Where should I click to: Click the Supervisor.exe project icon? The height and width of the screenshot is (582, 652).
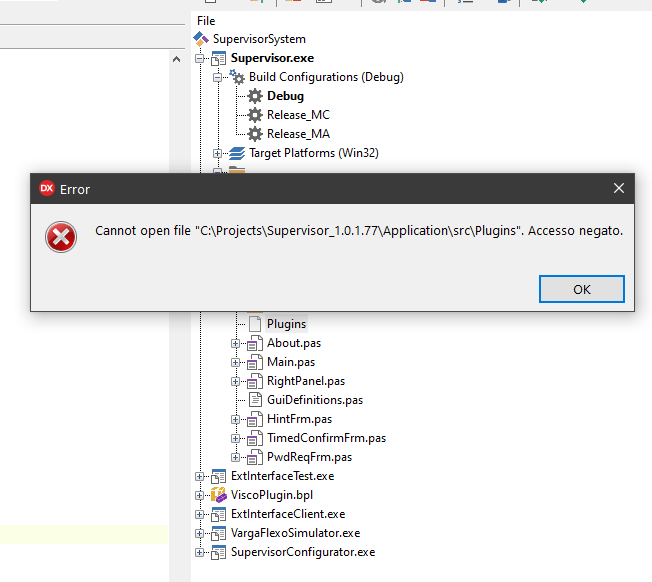tap(218, 58)
